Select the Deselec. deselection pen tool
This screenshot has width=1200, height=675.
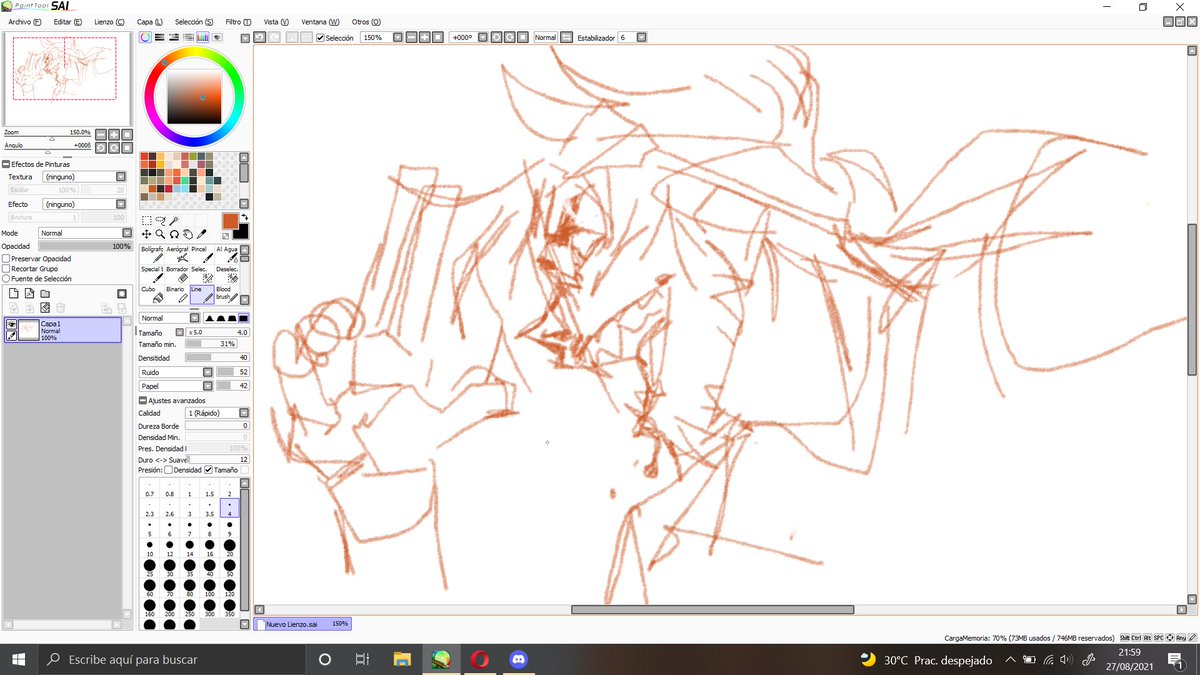(228, 274)
